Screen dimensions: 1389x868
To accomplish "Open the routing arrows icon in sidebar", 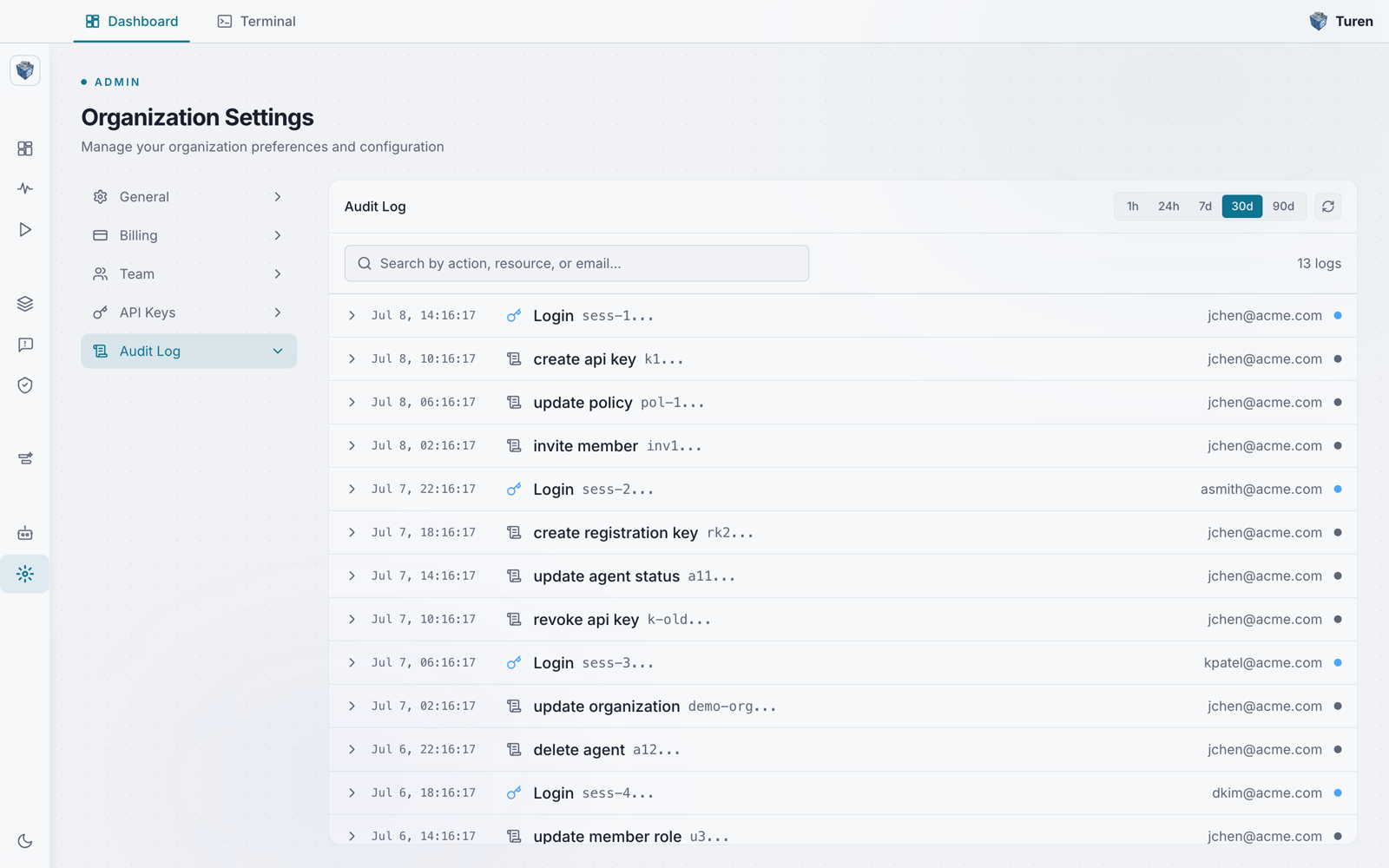I will 25,458.
